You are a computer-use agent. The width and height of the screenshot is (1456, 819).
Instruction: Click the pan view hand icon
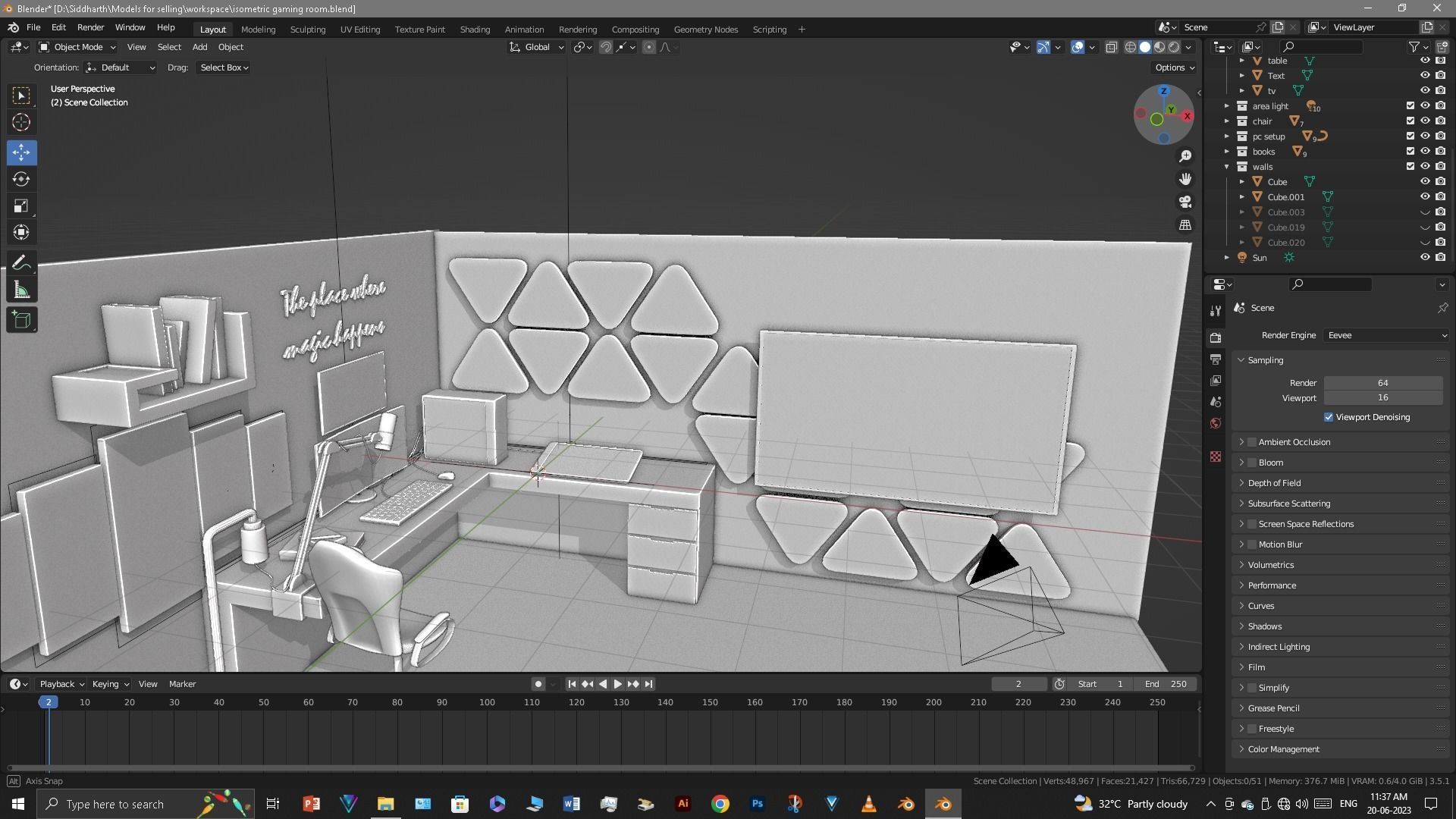pos(1185,179)
